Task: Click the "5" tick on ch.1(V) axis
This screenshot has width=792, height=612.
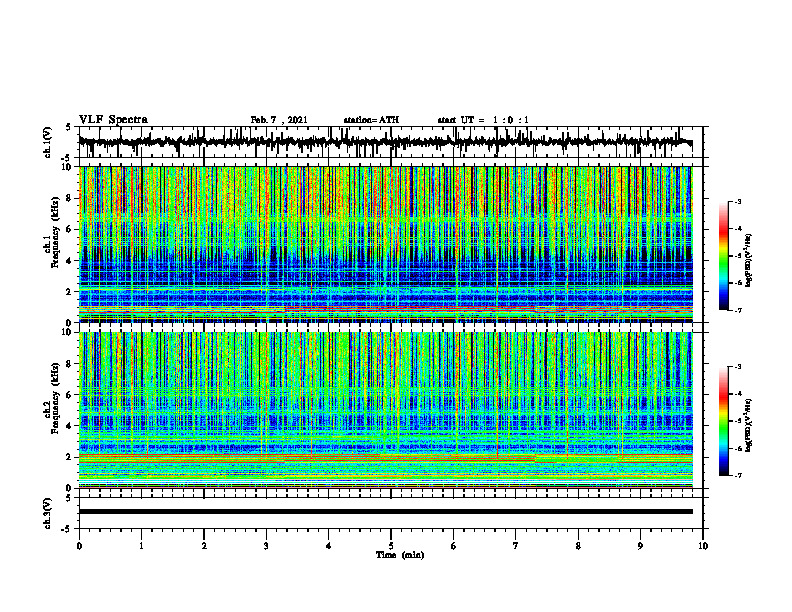Action: click(x=68, y=127)
